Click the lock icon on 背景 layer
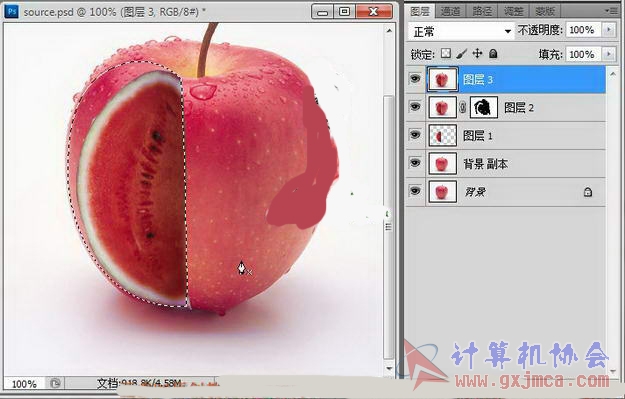The width and height of the screenshot is (625, 399). (x=588, y=192)
